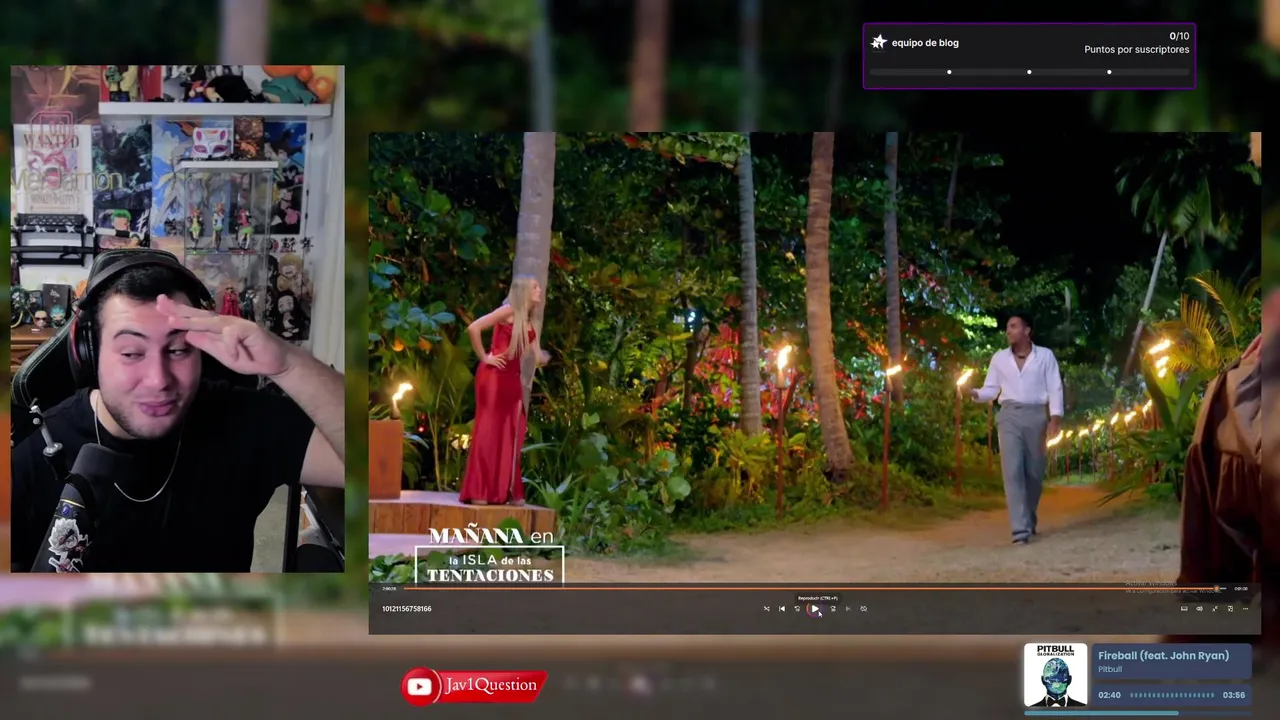Viewport: 1280px width, 720px height.
Task: Go to the previous track in player
Action: (782, 609)
